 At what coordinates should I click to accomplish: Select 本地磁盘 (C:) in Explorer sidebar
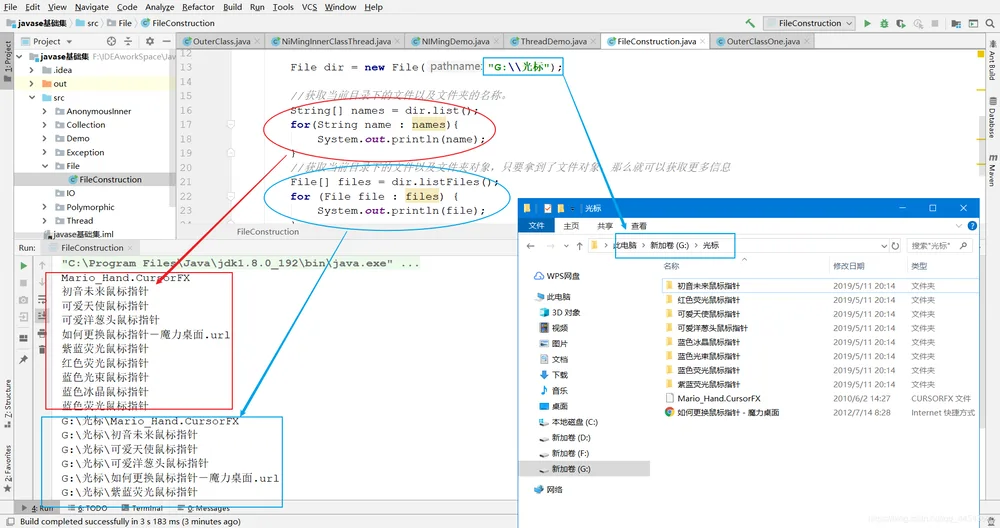point(568,422)
